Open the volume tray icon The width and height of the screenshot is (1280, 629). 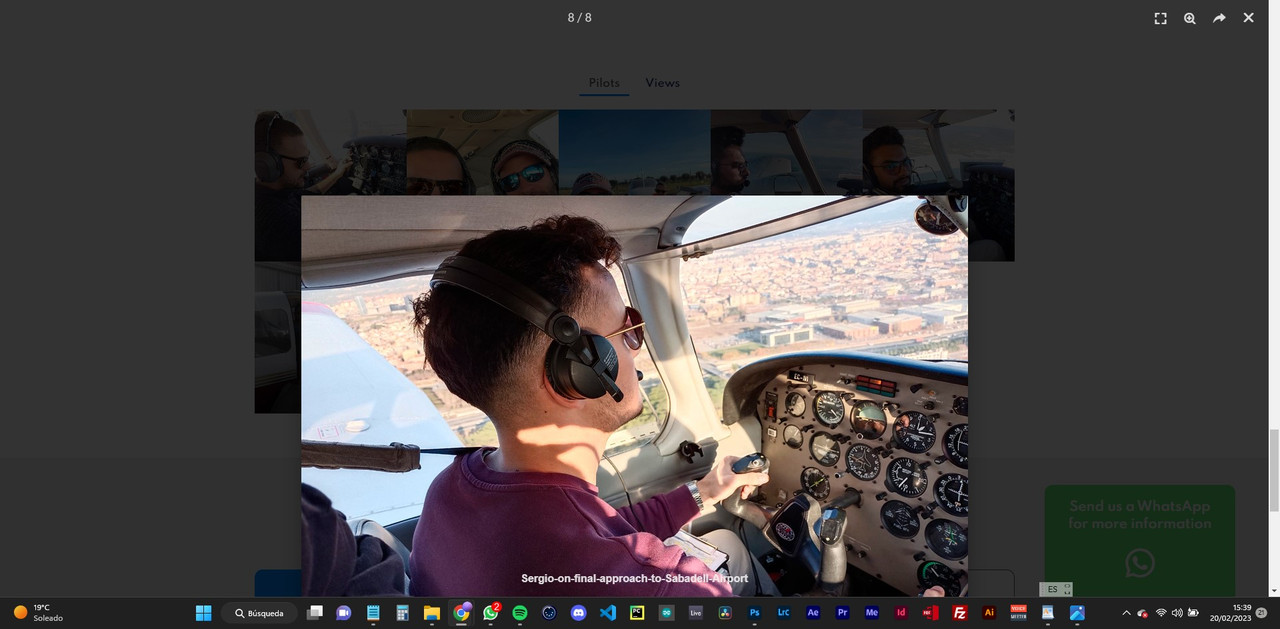[x=1177, y=613]
